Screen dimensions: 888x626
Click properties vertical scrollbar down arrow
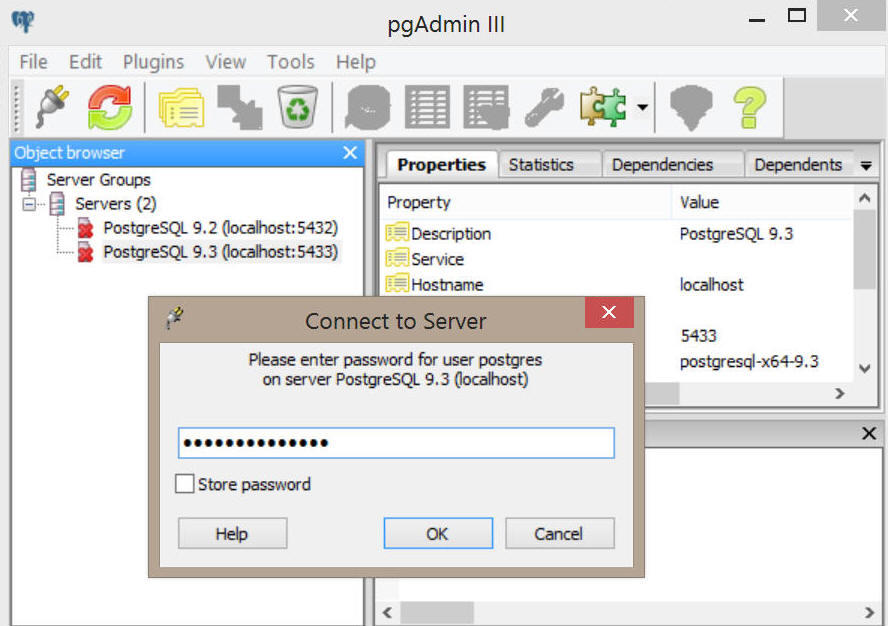865,368
